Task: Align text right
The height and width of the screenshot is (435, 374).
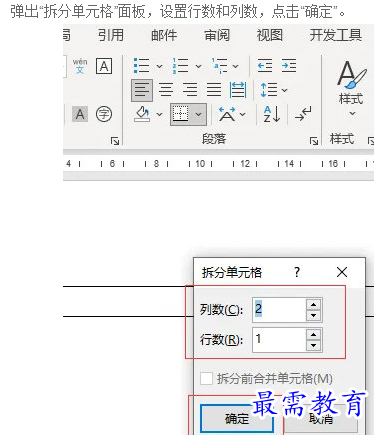Action: coord(190,90)
